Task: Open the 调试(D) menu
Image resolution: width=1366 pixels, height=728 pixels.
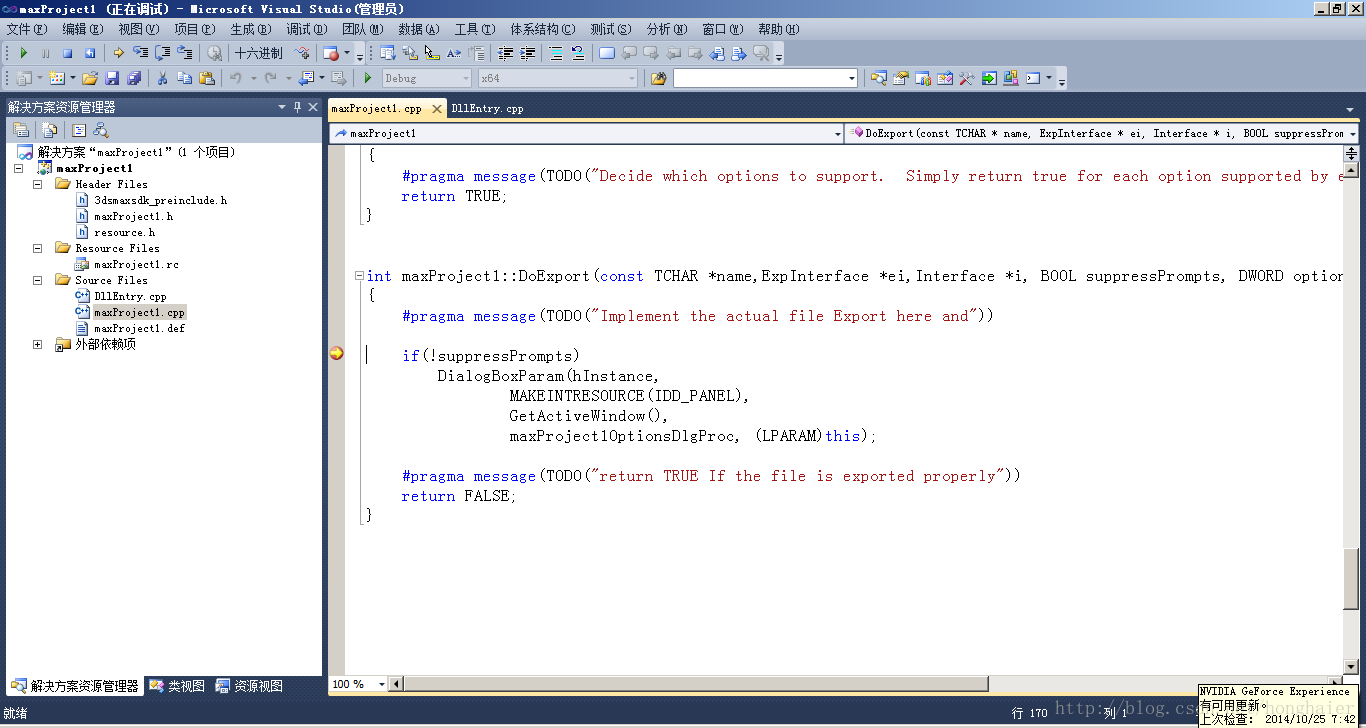Action: 305,29
